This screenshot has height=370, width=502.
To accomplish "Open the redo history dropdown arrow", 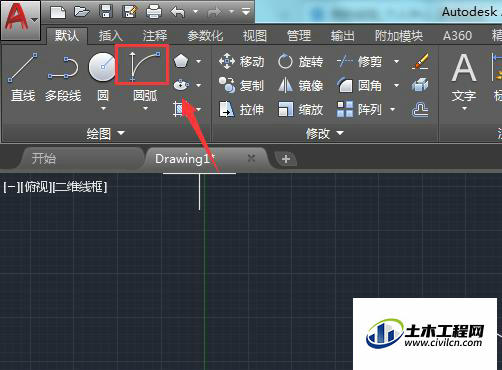I will (x=231, y=12).
